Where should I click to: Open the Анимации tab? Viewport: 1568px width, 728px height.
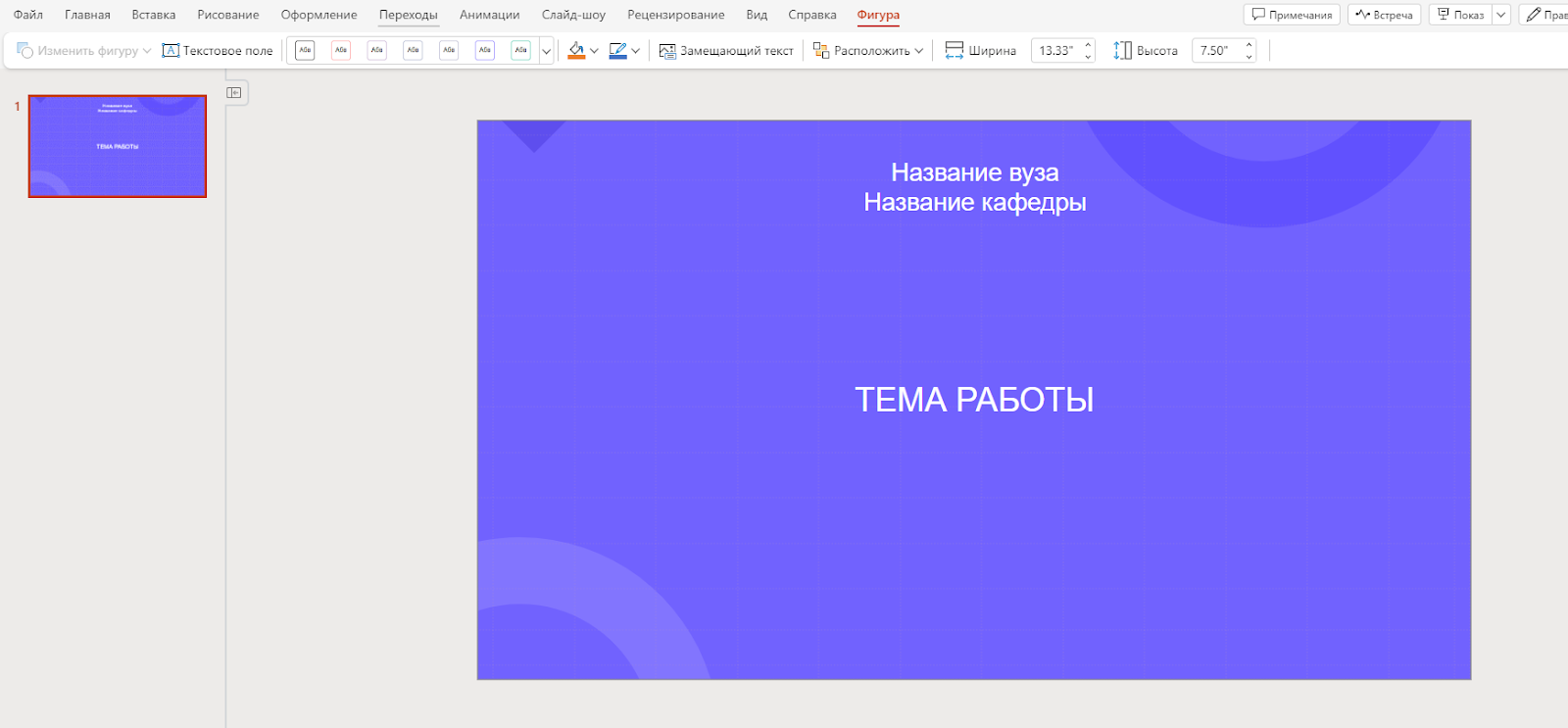coord(489,15)
